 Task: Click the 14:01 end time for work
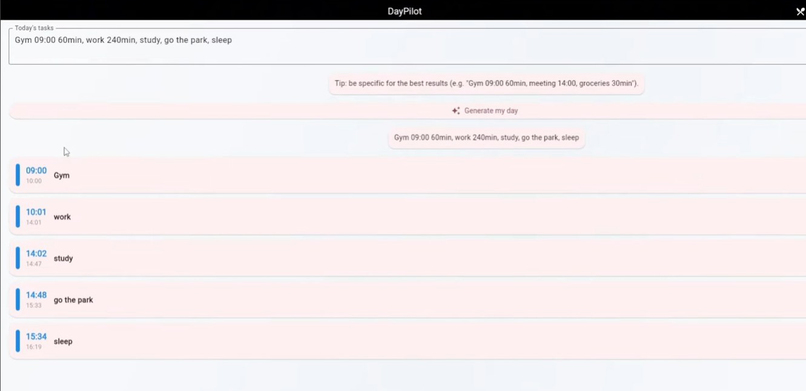[x=34, y=222]
